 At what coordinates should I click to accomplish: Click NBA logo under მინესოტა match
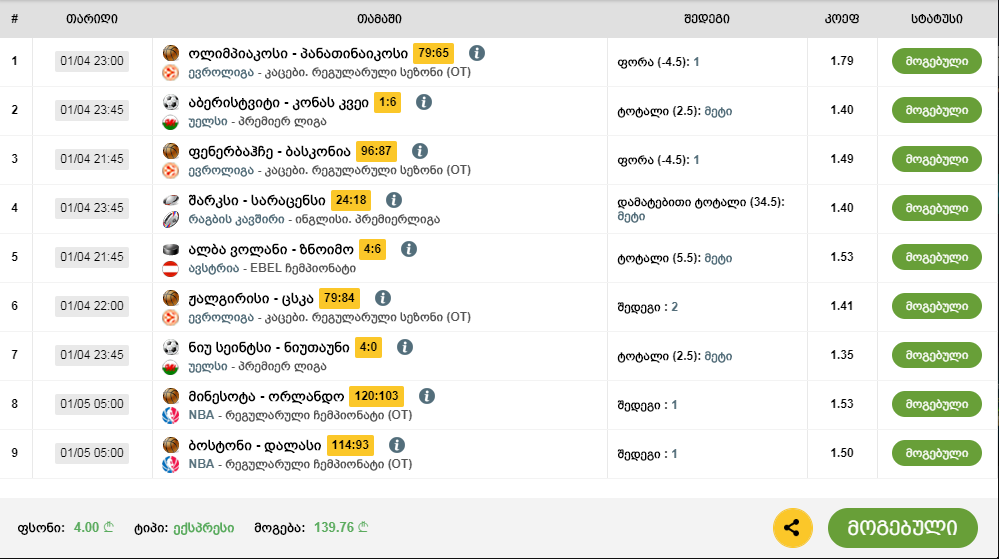point(171,416)
